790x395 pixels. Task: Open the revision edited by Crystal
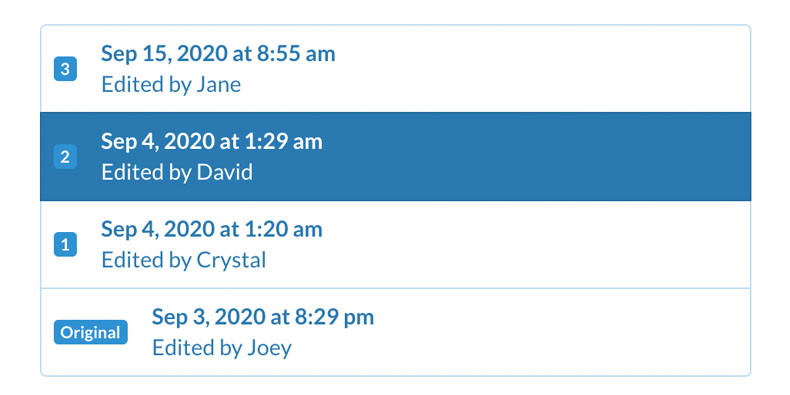[396, 244]
